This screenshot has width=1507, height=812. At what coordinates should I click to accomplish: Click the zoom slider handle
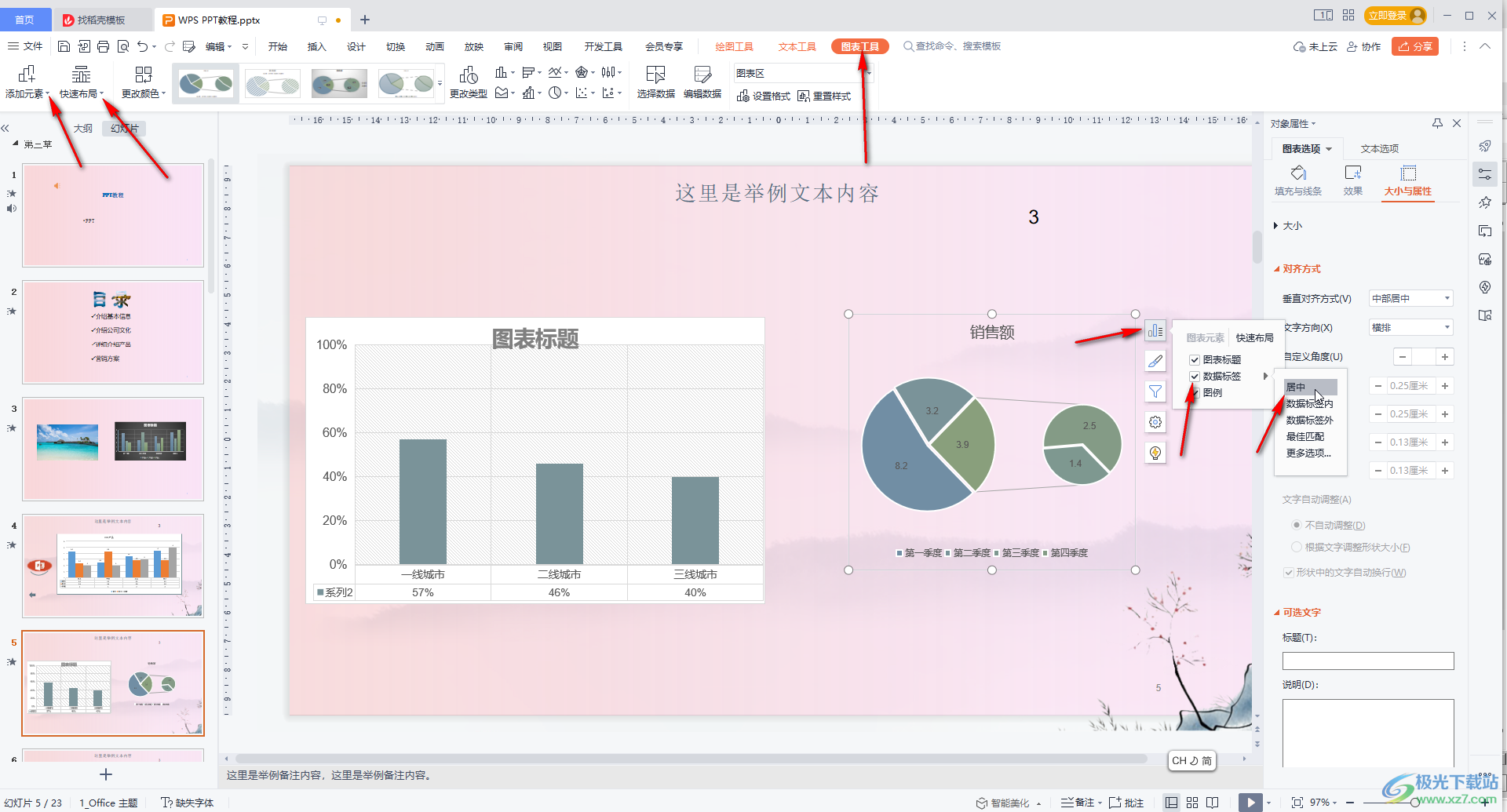(x=1414, y=803)
